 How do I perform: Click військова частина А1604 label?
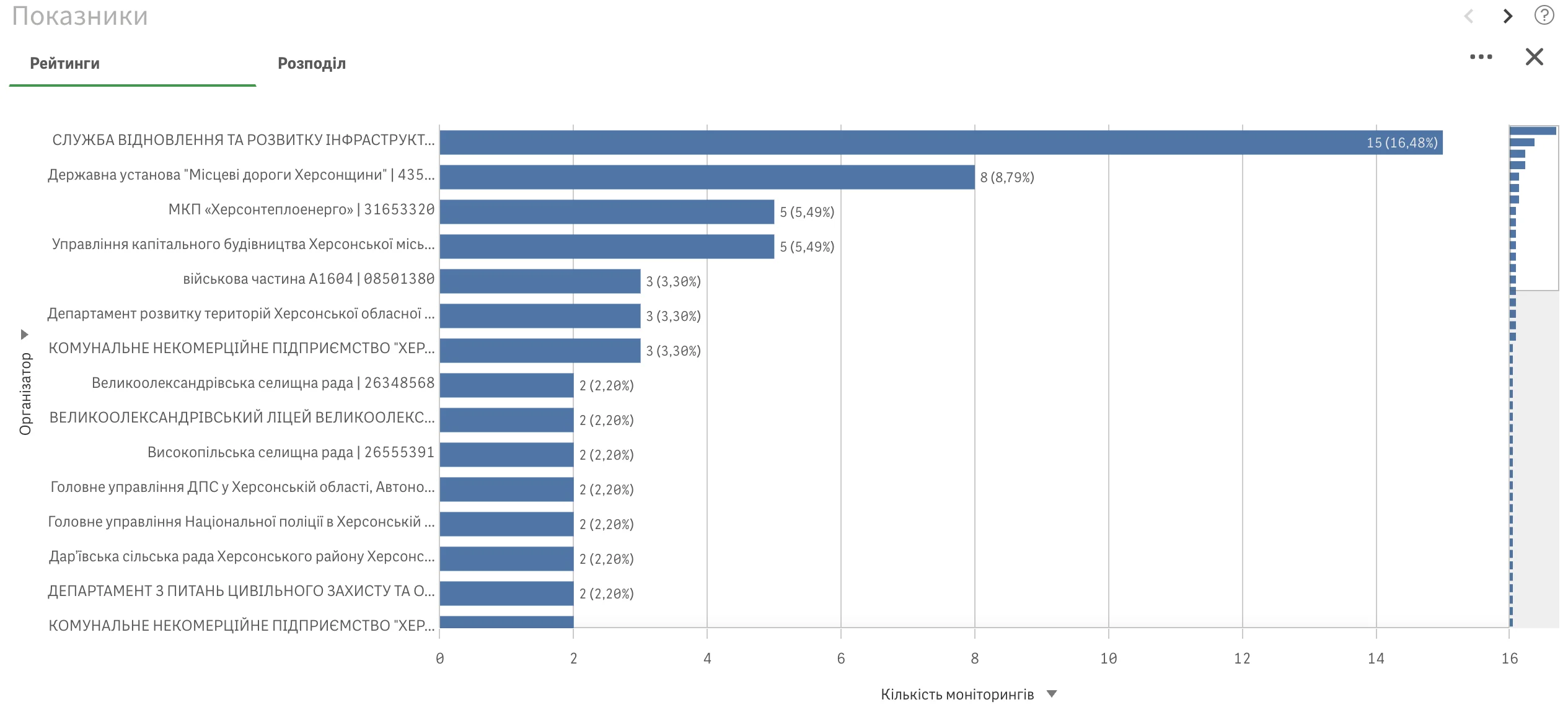[x=309, y=279]
